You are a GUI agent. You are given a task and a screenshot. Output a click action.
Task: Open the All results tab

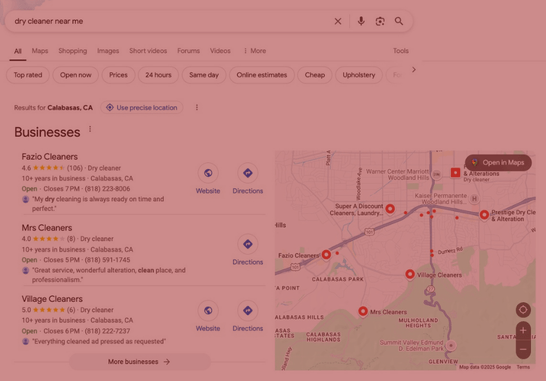(18, 51)
